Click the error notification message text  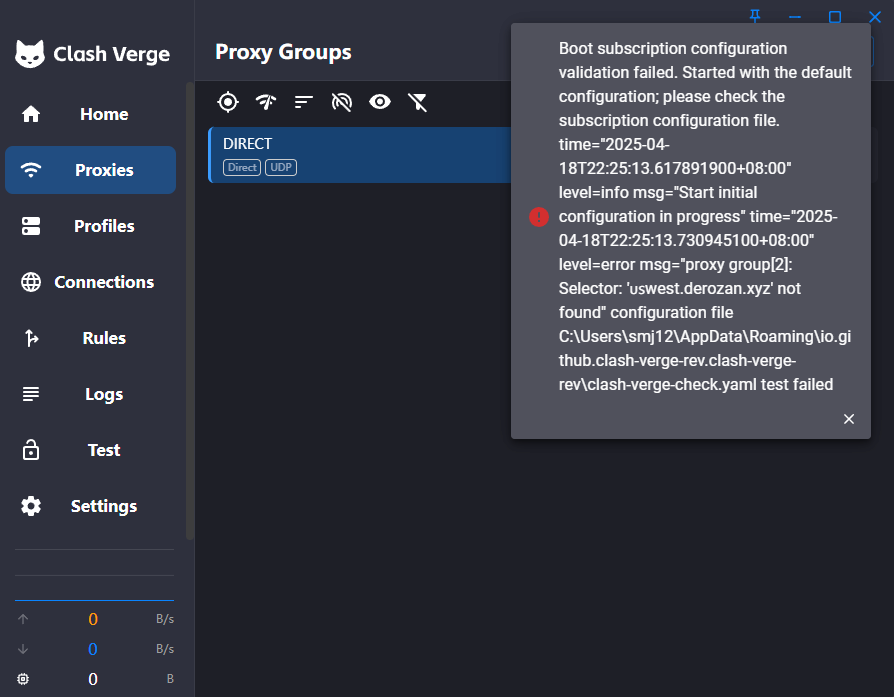(705, 217)
